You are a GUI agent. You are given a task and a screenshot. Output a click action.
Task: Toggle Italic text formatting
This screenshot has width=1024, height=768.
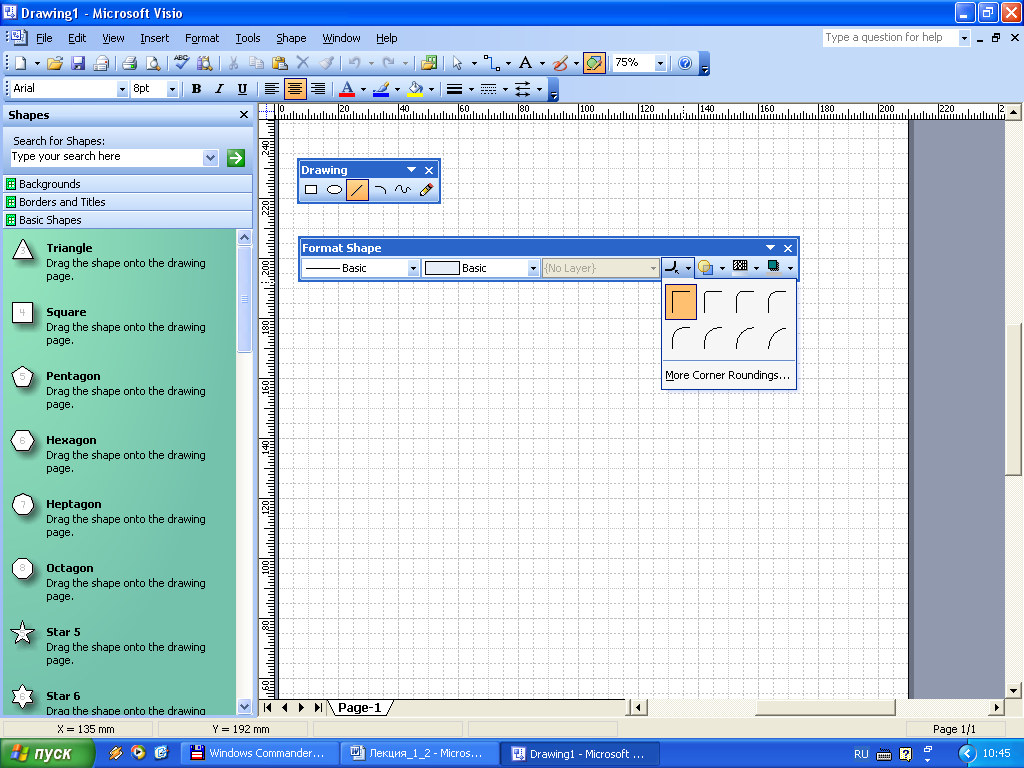pos(219,89)
